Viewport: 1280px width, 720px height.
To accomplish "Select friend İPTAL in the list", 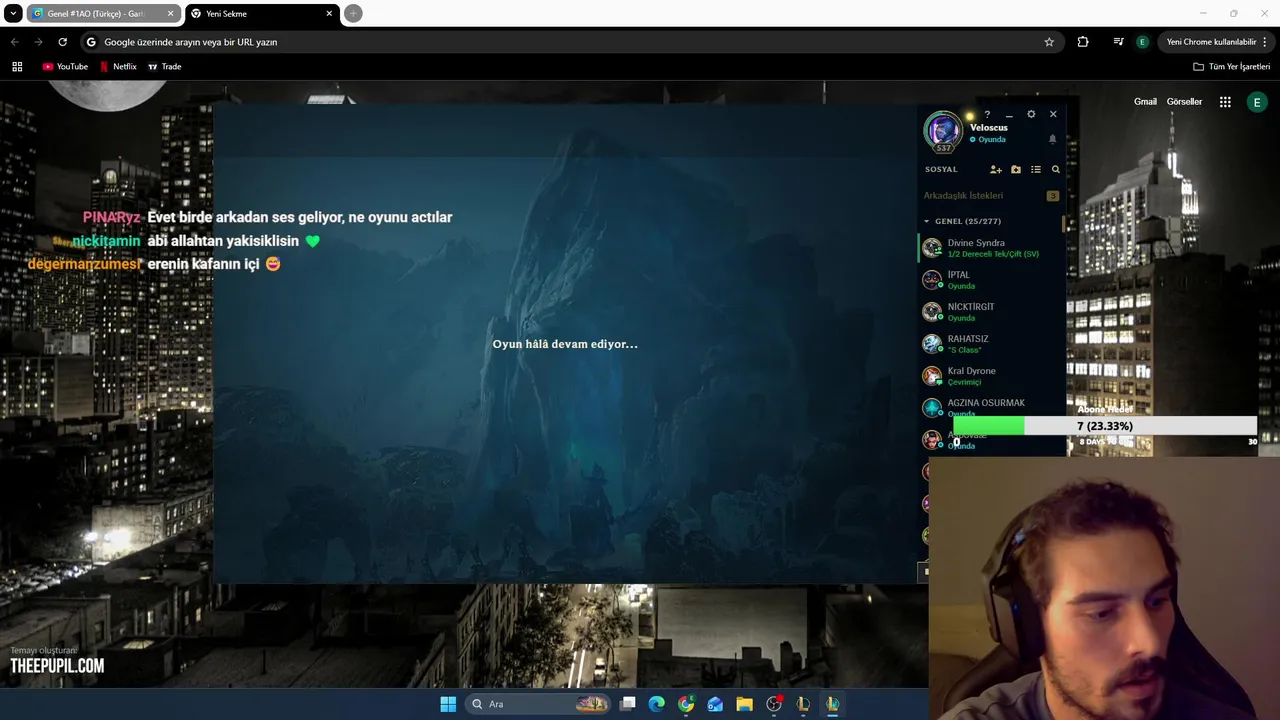I will 991,280.
